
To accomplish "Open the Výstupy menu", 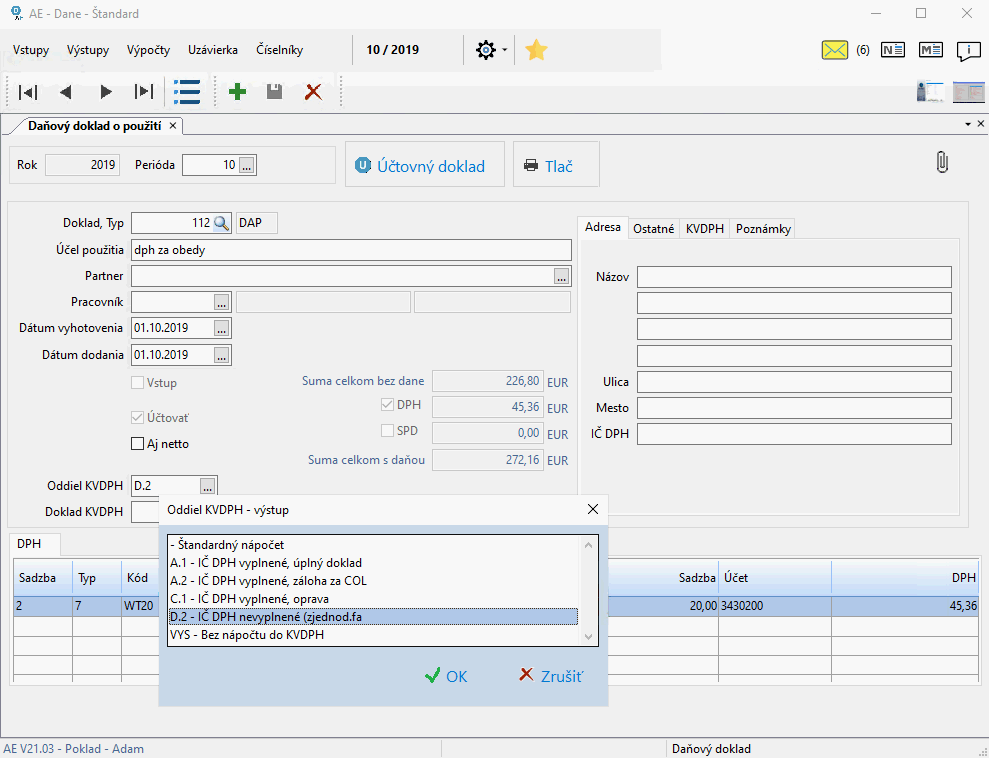I will (88, 50).
